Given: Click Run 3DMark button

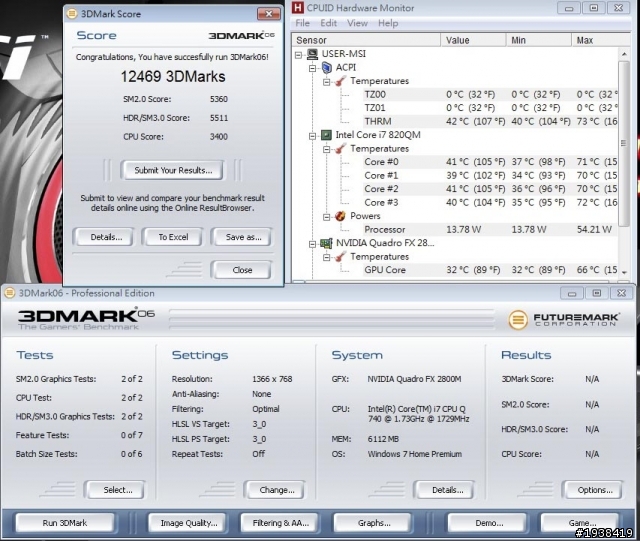Looking at the screenshot, I should (64, 523).
